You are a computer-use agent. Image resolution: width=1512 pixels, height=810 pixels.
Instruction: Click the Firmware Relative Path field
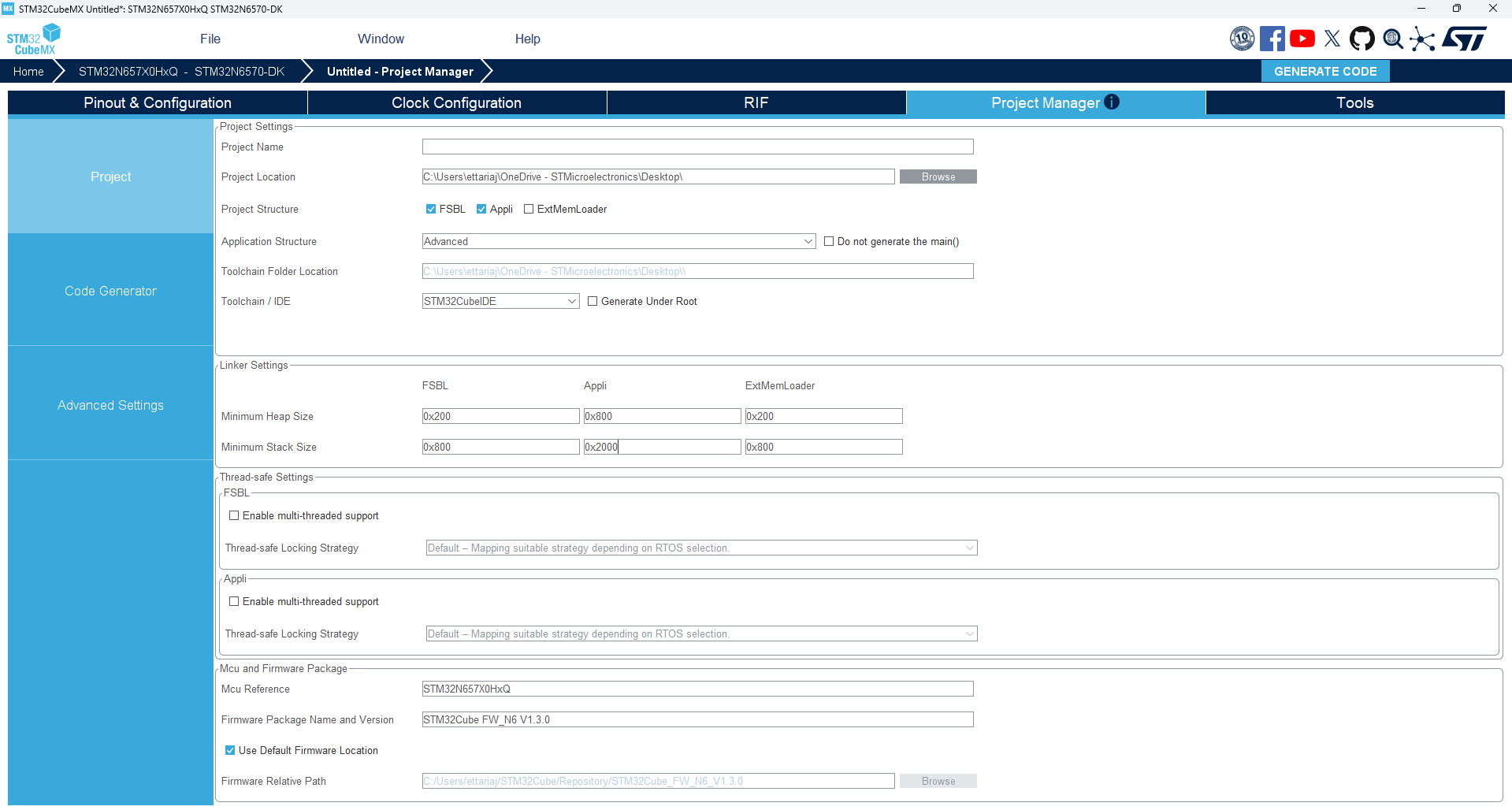tap(658, 781)
